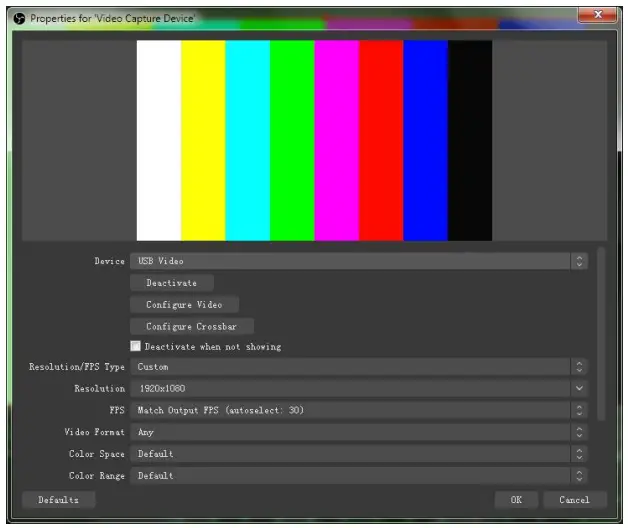Open Color Space dropdown set to Default
The height and width of the screenshot is (528, 628).
[358, 453]
